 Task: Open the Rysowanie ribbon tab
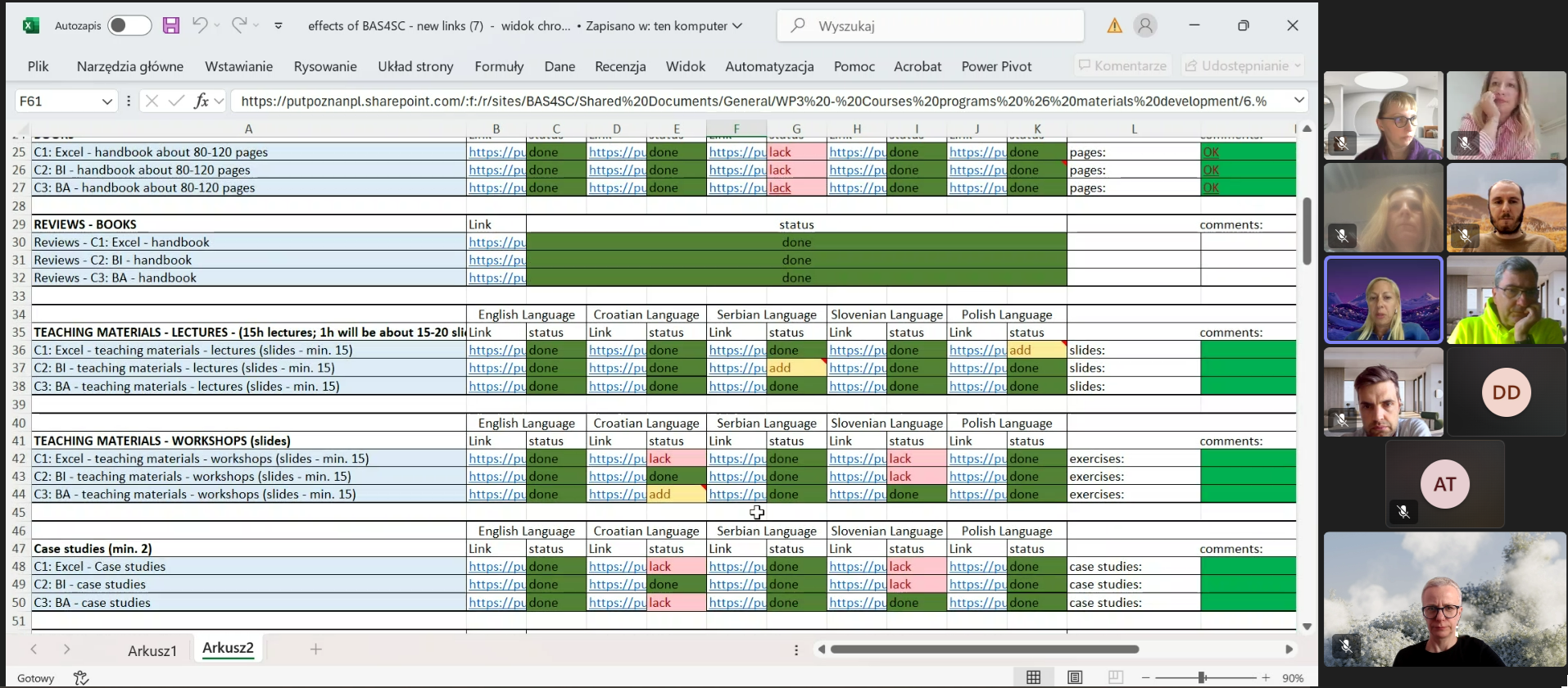pyautogui.click(x=325, y=66)
